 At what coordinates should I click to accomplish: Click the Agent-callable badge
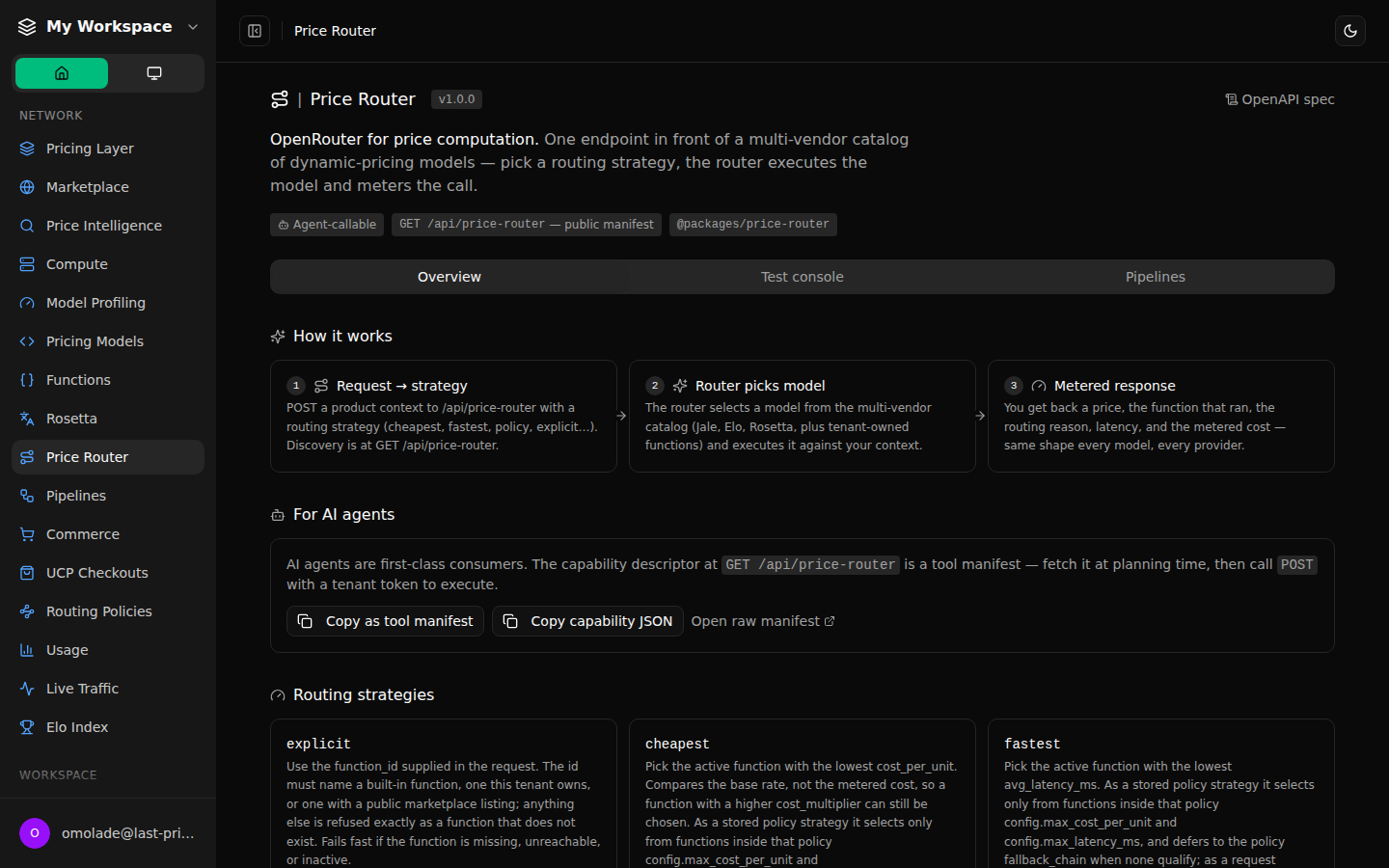(x=327, y=225)
